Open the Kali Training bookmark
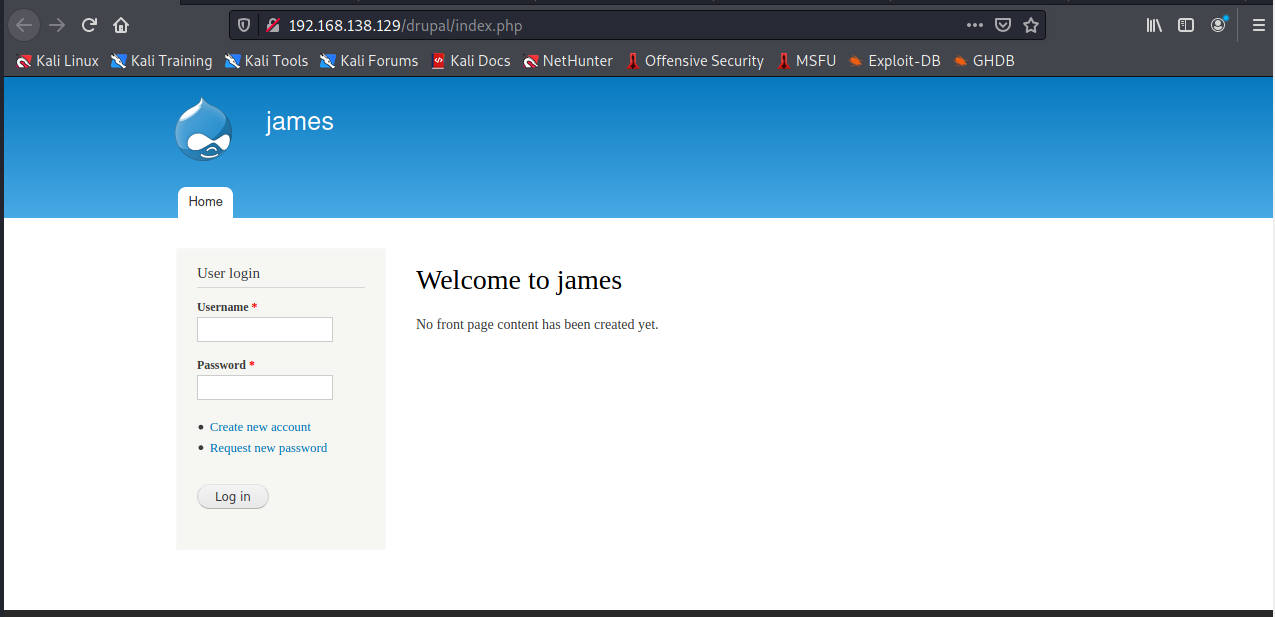The height and width of the screenshot is (617, 1275). [162, 61]
